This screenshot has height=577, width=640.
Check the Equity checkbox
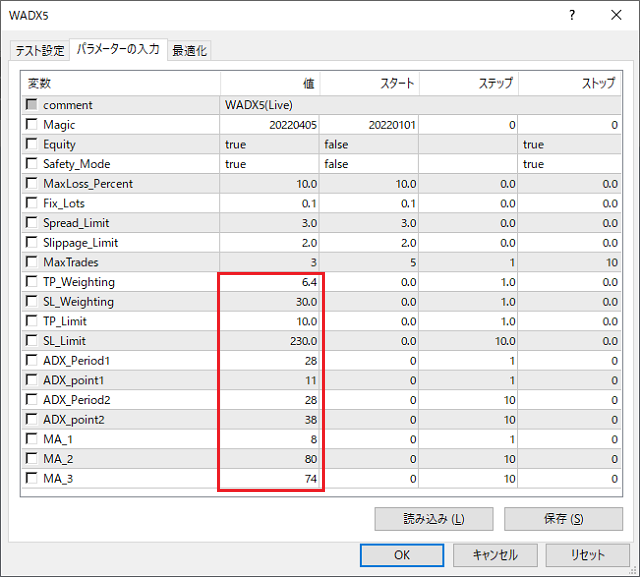[31, 144]
